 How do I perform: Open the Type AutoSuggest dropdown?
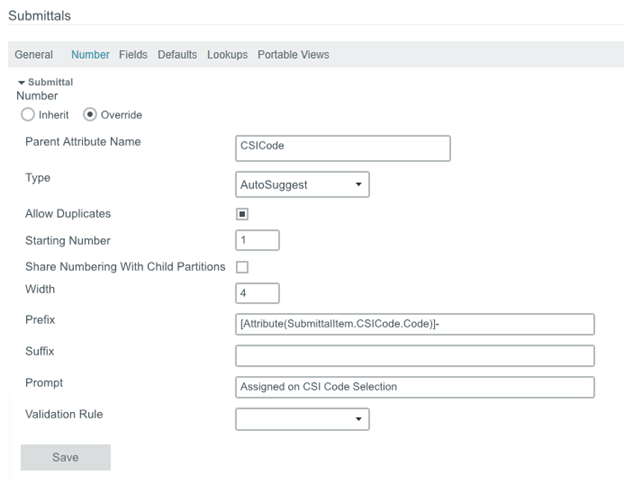point(302,185)
